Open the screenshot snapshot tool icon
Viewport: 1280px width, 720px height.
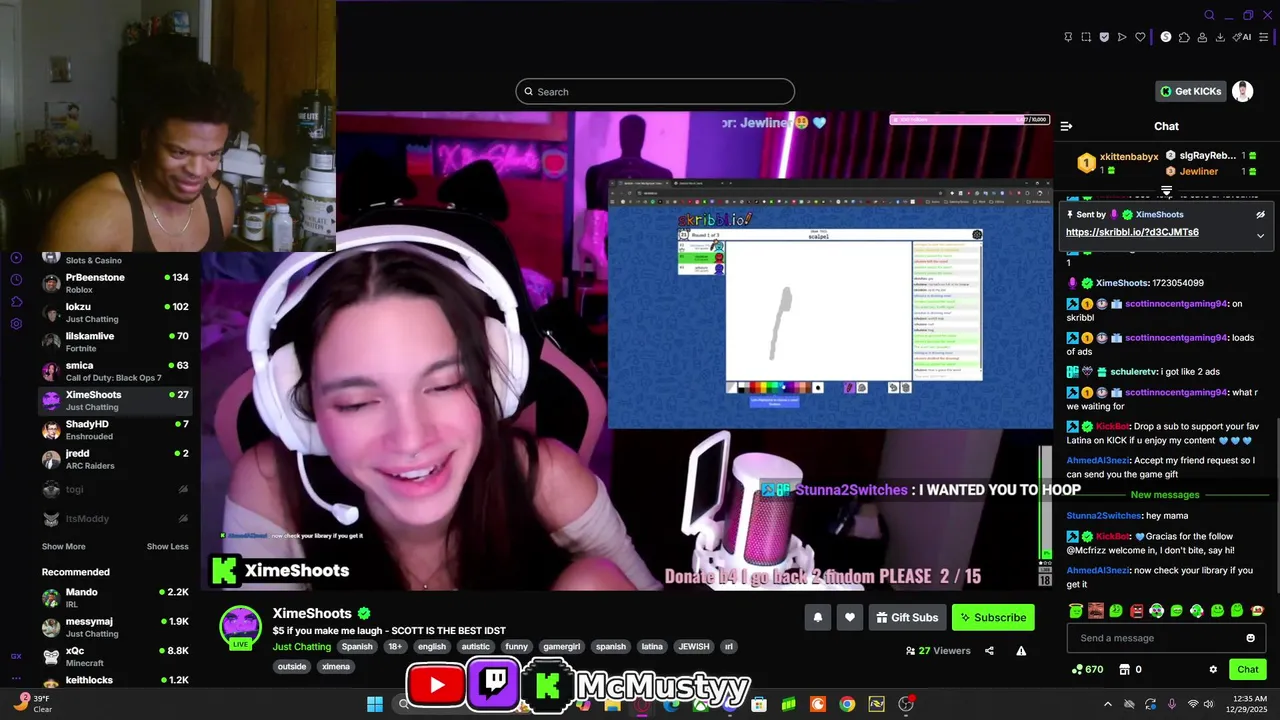coord(1086,37)
